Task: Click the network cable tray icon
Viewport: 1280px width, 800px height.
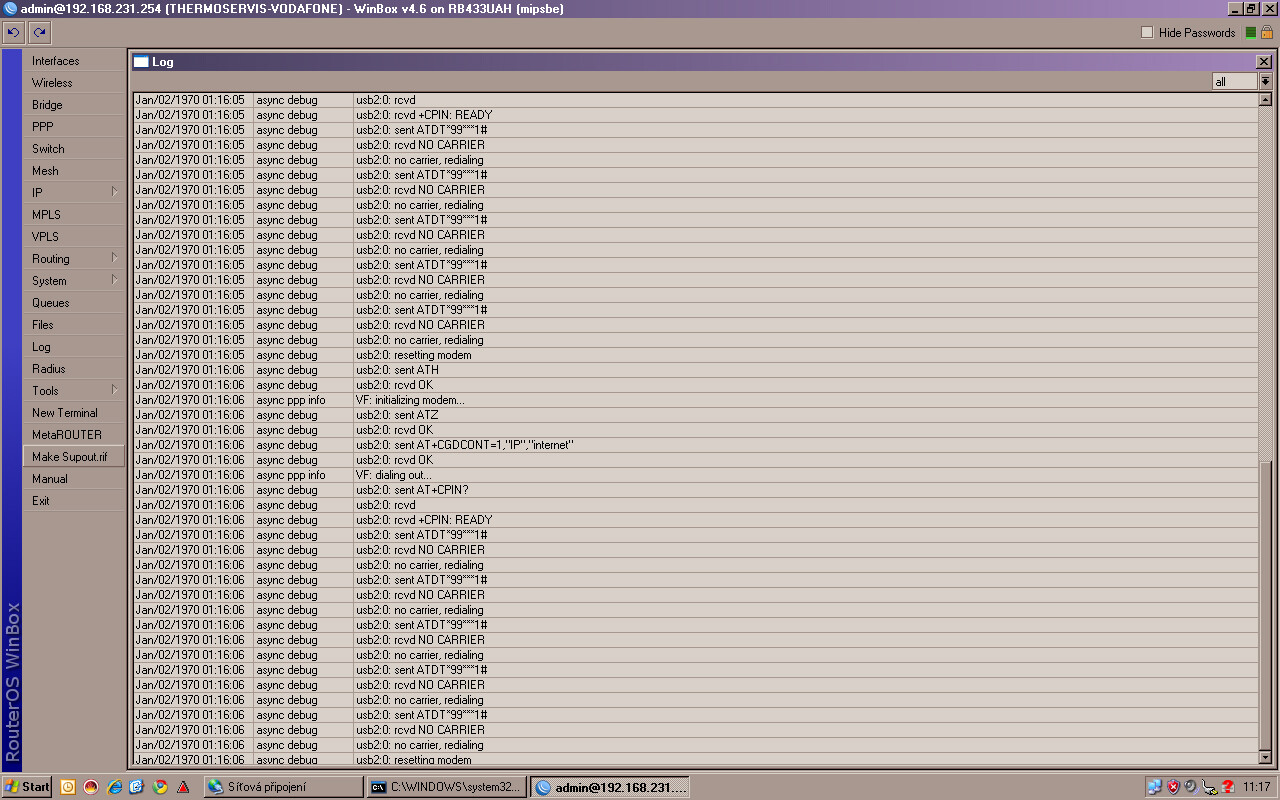Action: [1209, 787]
